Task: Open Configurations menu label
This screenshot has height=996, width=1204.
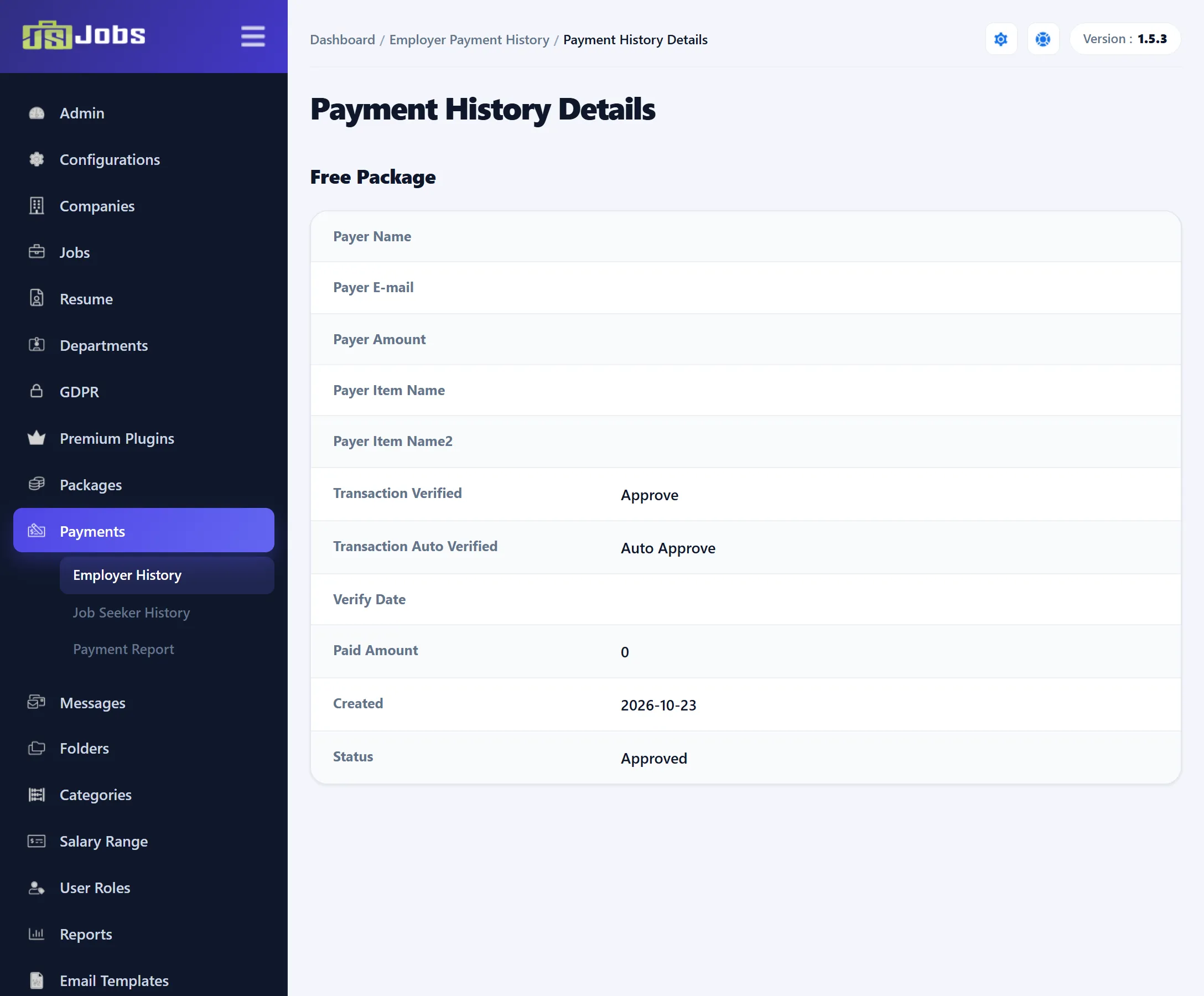Action: [110, 159]
